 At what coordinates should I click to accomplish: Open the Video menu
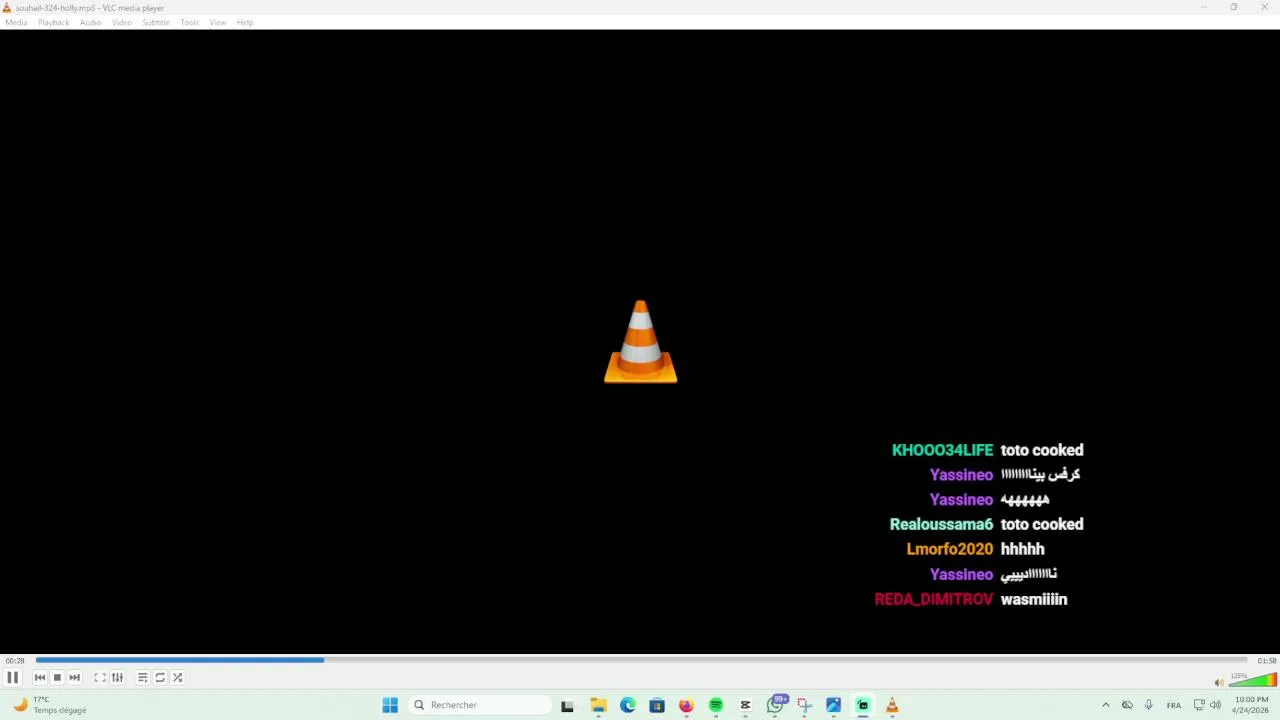[122, 22]
